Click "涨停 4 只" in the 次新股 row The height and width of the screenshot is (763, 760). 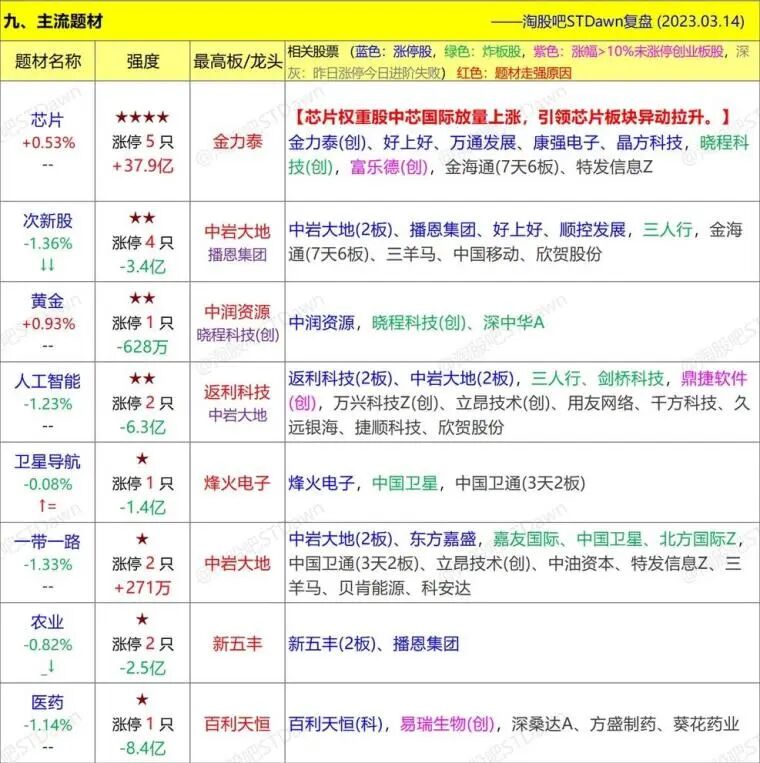pos(143,242)
